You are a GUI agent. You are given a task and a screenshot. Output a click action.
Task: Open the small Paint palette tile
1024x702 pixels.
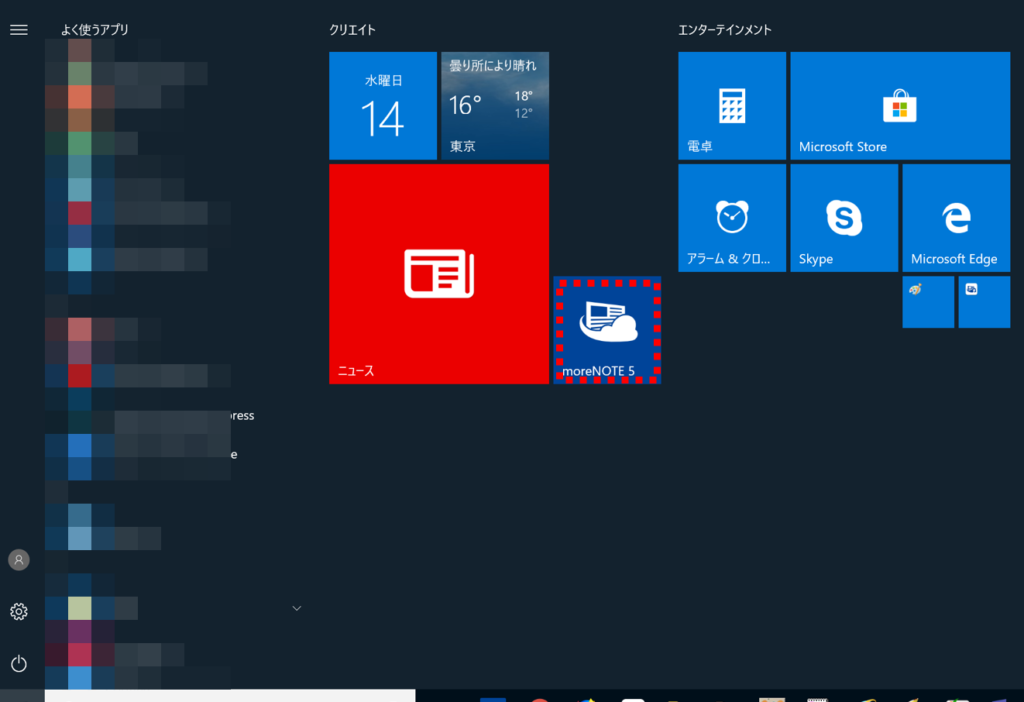click(928, 302)
